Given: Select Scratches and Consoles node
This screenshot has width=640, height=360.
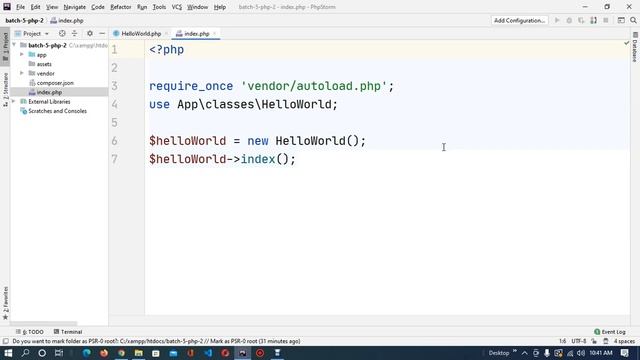Looking at the screenshot, I should point(58,111).
